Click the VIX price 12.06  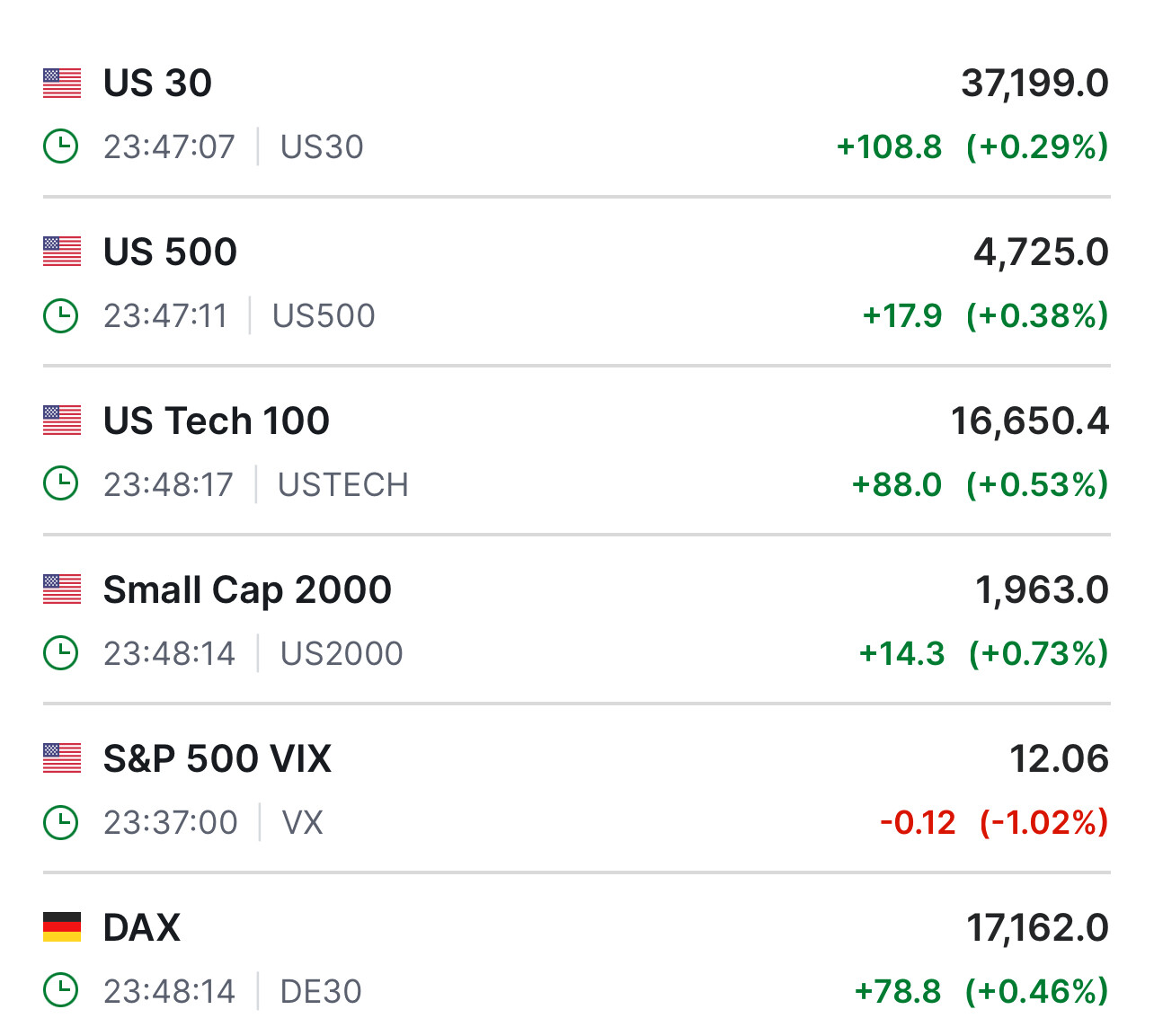(1059, 758)
